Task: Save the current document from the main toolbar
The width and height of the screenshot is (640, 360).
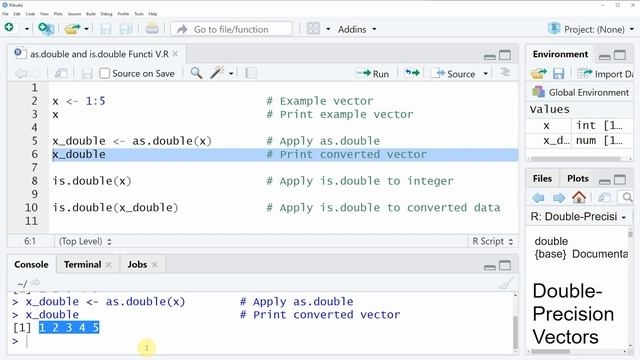Action: 106,29
